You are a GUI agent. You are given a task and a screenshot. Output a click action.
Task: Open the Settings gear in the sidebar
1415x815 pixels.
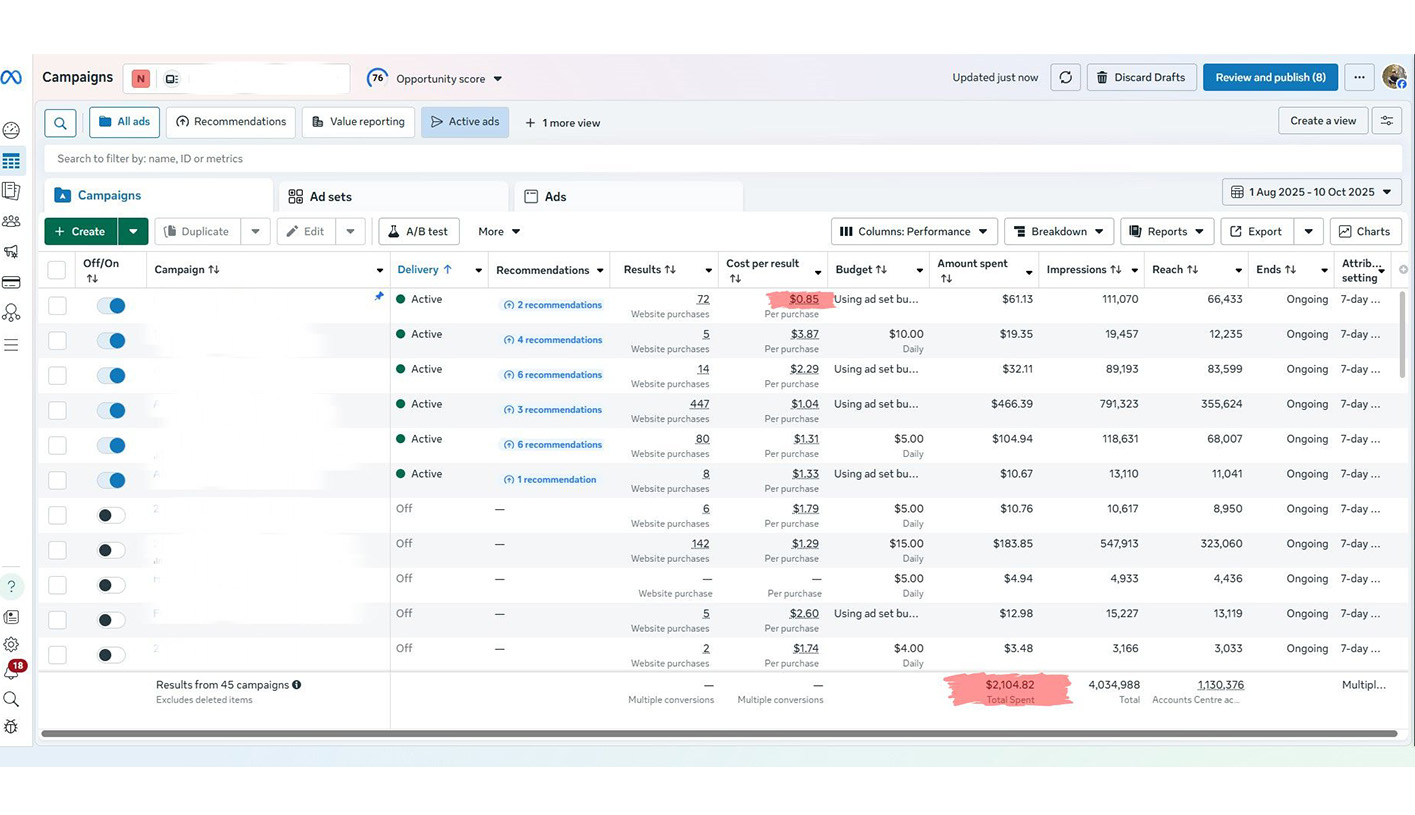point(11,645)
